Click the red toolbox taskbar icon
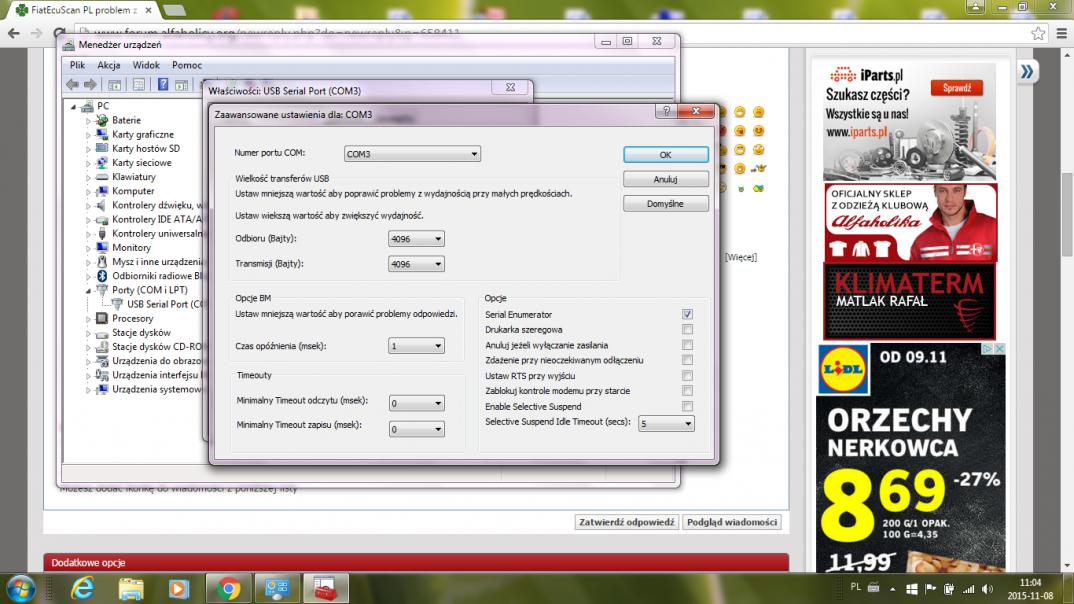1074x604 pixels. pyautogui.click(x=325, y=589)
